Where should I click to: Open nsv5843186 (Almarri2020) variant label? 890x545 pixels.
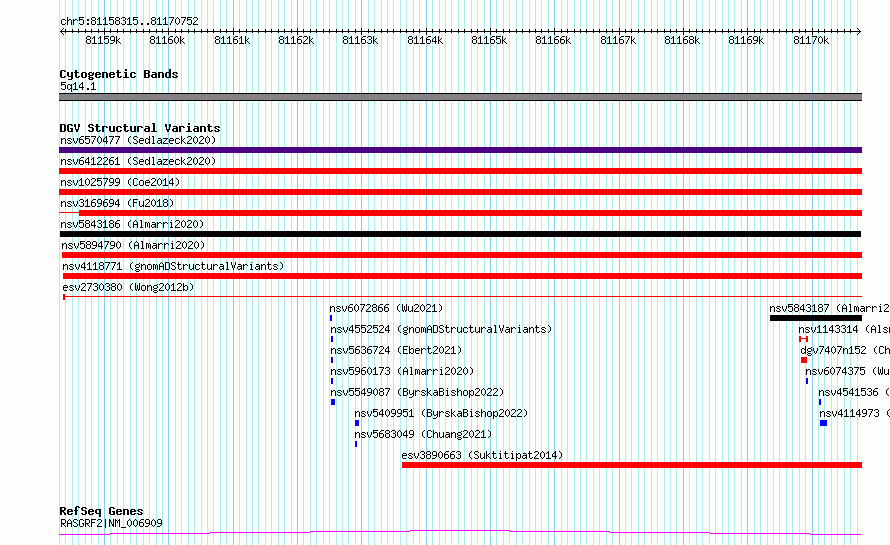(x=132, y=224)
